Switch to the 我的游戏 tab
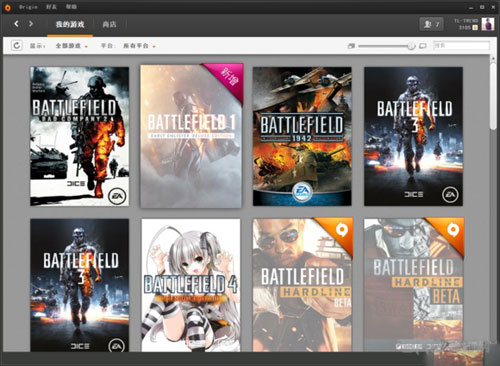The width and height of the screenshot is (500, 366). [70, 24]
